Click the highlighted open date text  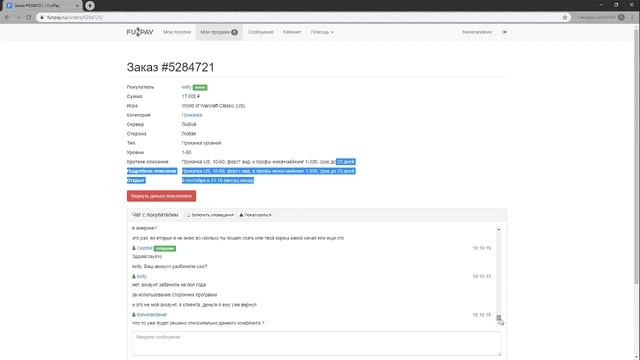(218, 180)
